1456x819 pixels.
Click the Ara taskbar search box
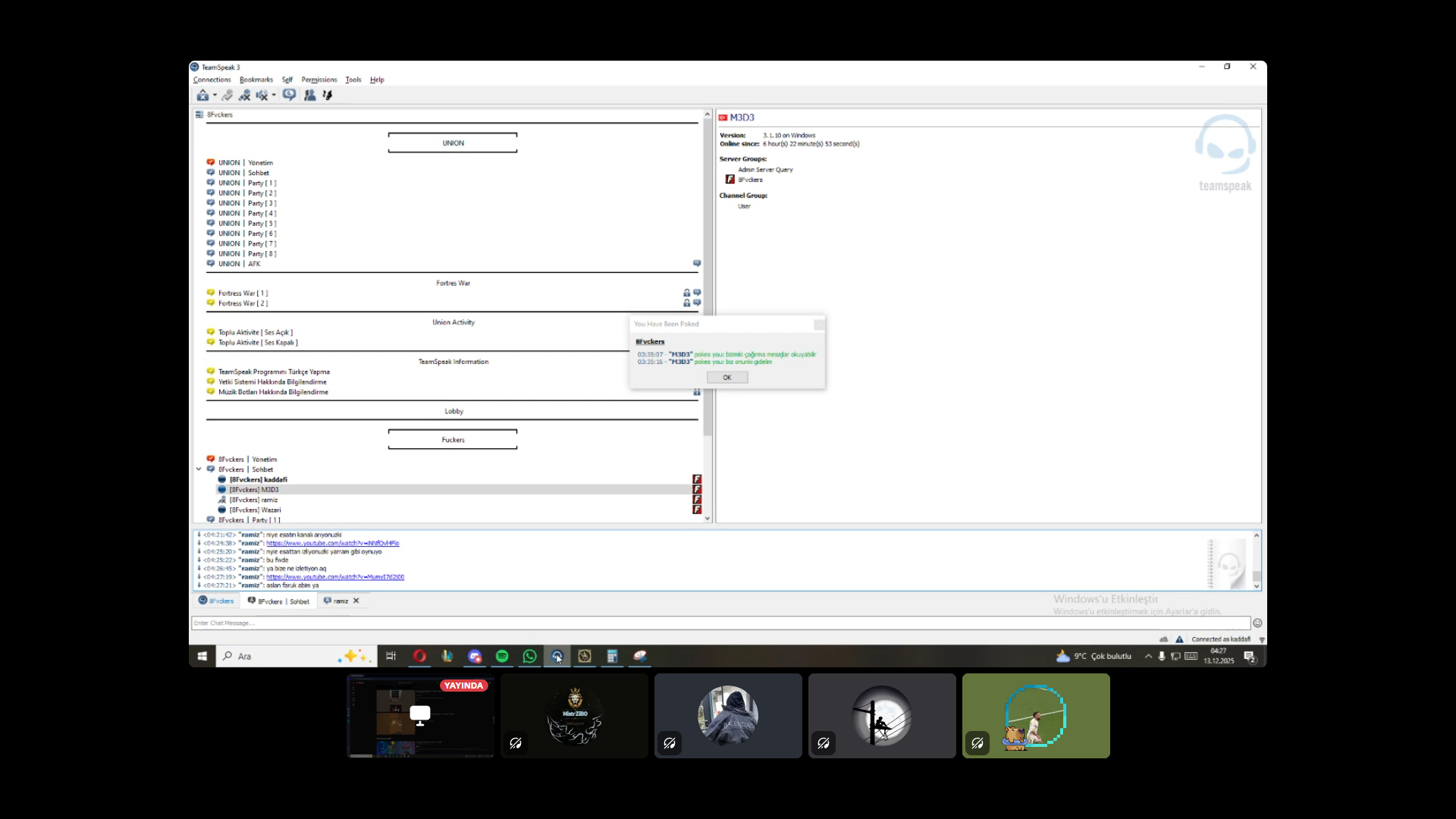pos(296,657)
